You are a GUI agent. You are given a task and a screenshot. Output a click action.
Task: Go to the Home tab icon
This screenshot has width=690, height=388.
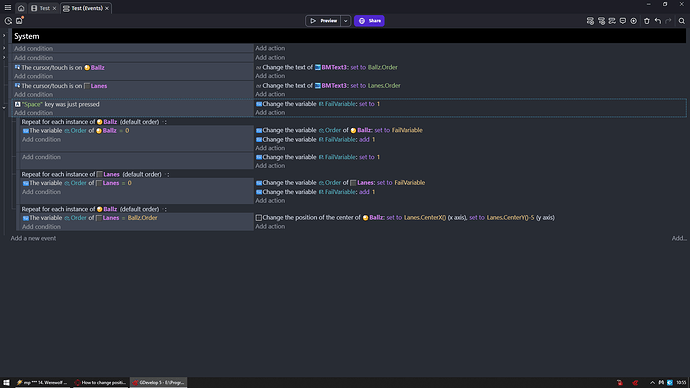21,8
